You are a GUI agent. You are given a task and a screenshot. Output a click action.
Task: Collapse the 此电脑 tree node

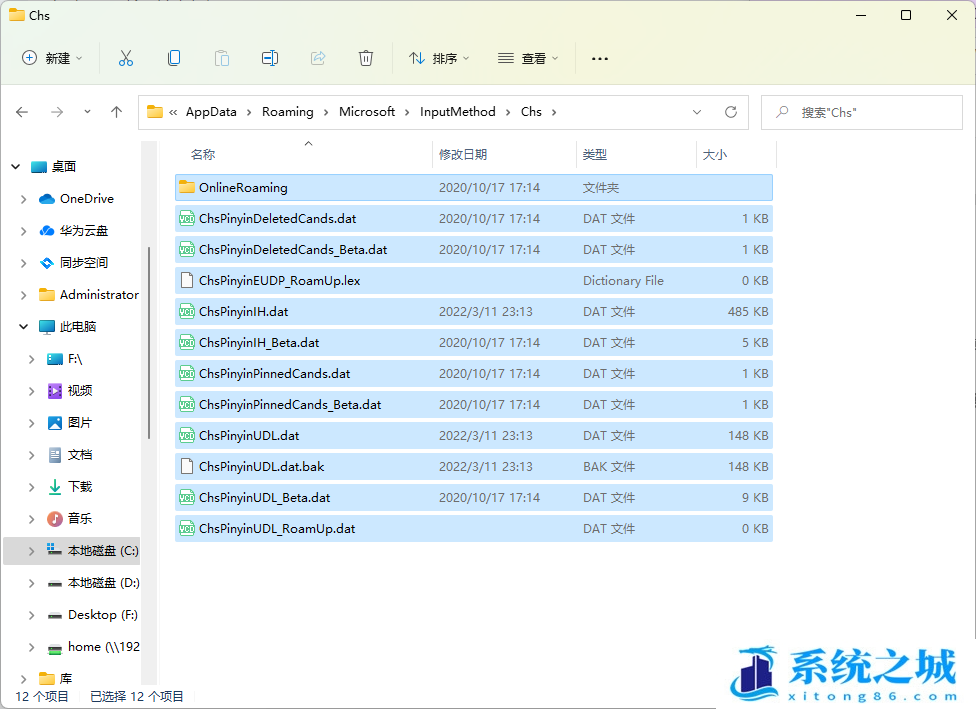tap(23, 327)
